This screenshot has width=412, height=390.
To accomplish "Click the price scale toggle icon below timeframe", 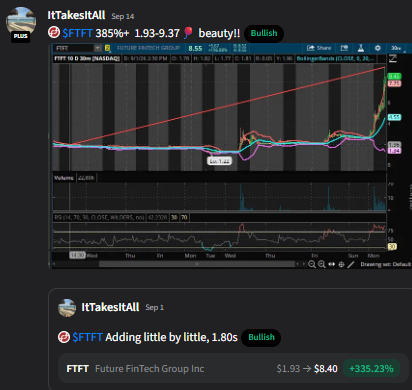I will (x=393, y=59).
